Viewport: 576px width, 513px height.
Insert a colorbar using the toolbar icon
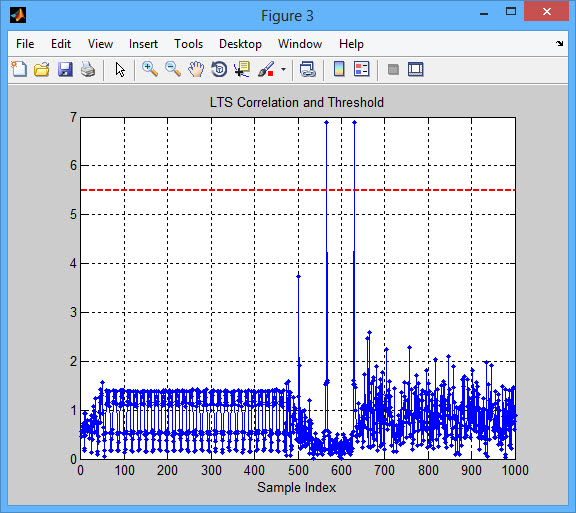pyautogui.click(x=339, y=69)
